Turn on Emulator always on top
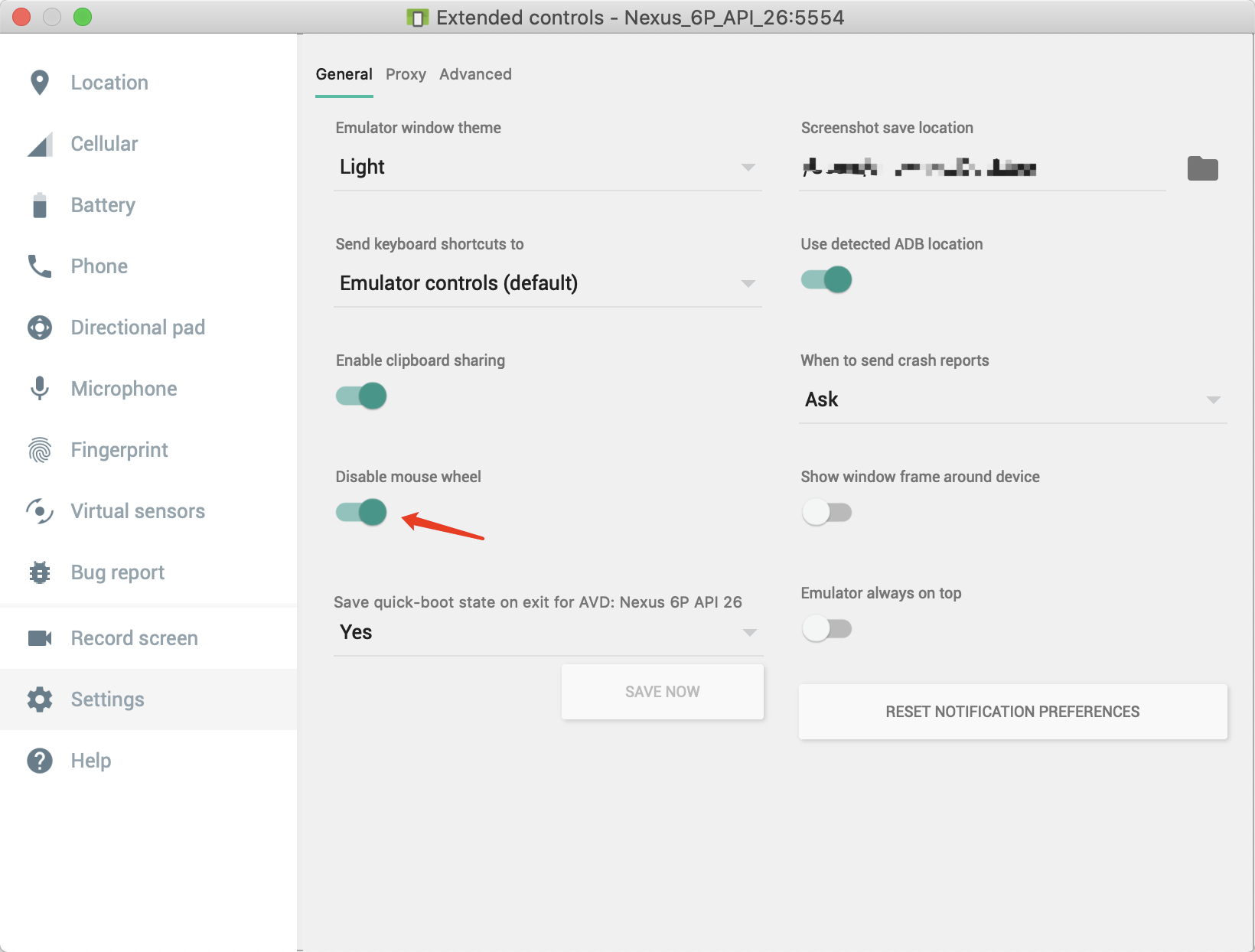Screen dimensions: 1255x952 pos(827,628)
